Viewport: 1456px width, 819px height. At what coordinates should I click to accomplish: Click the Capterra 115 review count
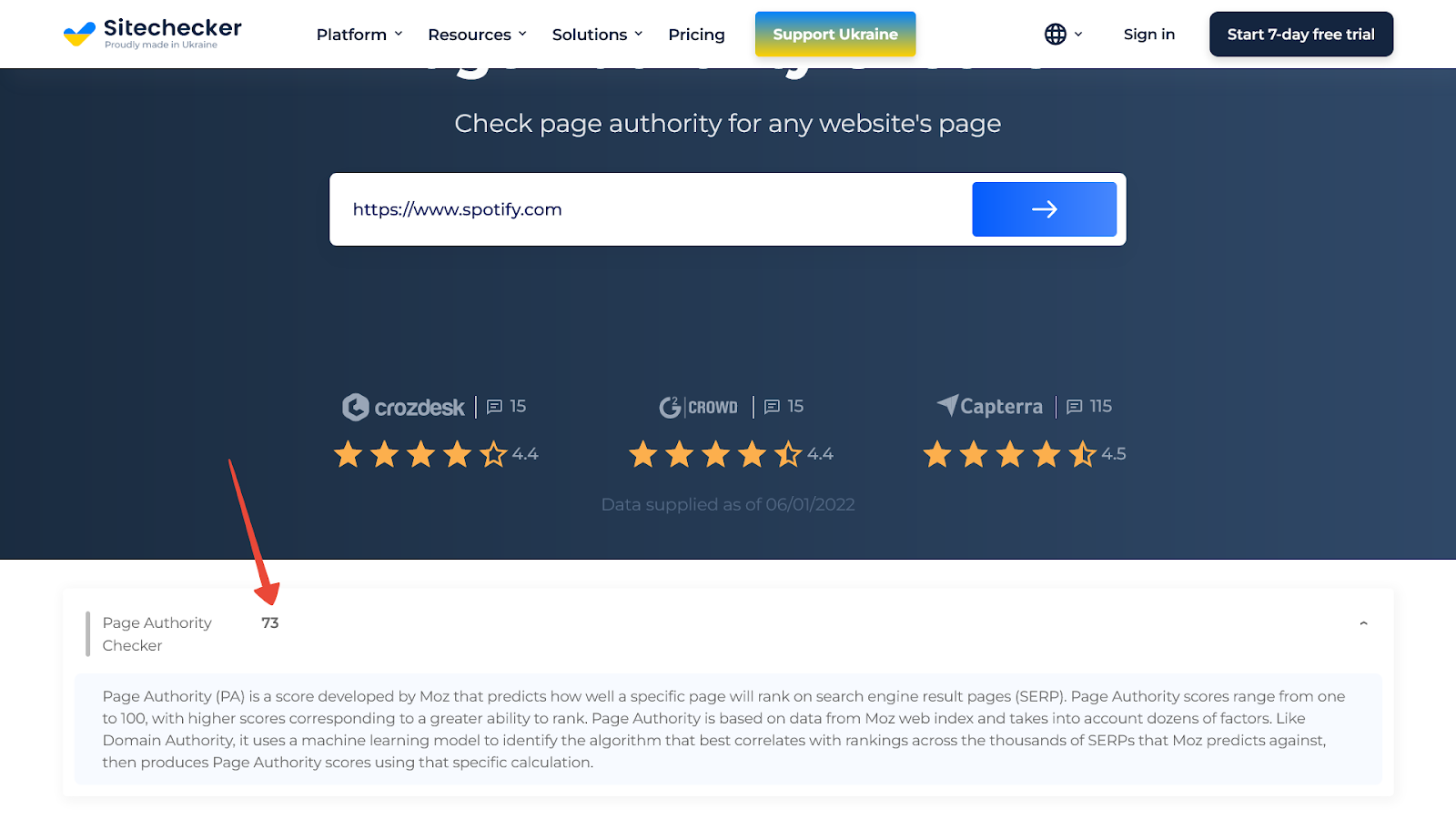1101,407
